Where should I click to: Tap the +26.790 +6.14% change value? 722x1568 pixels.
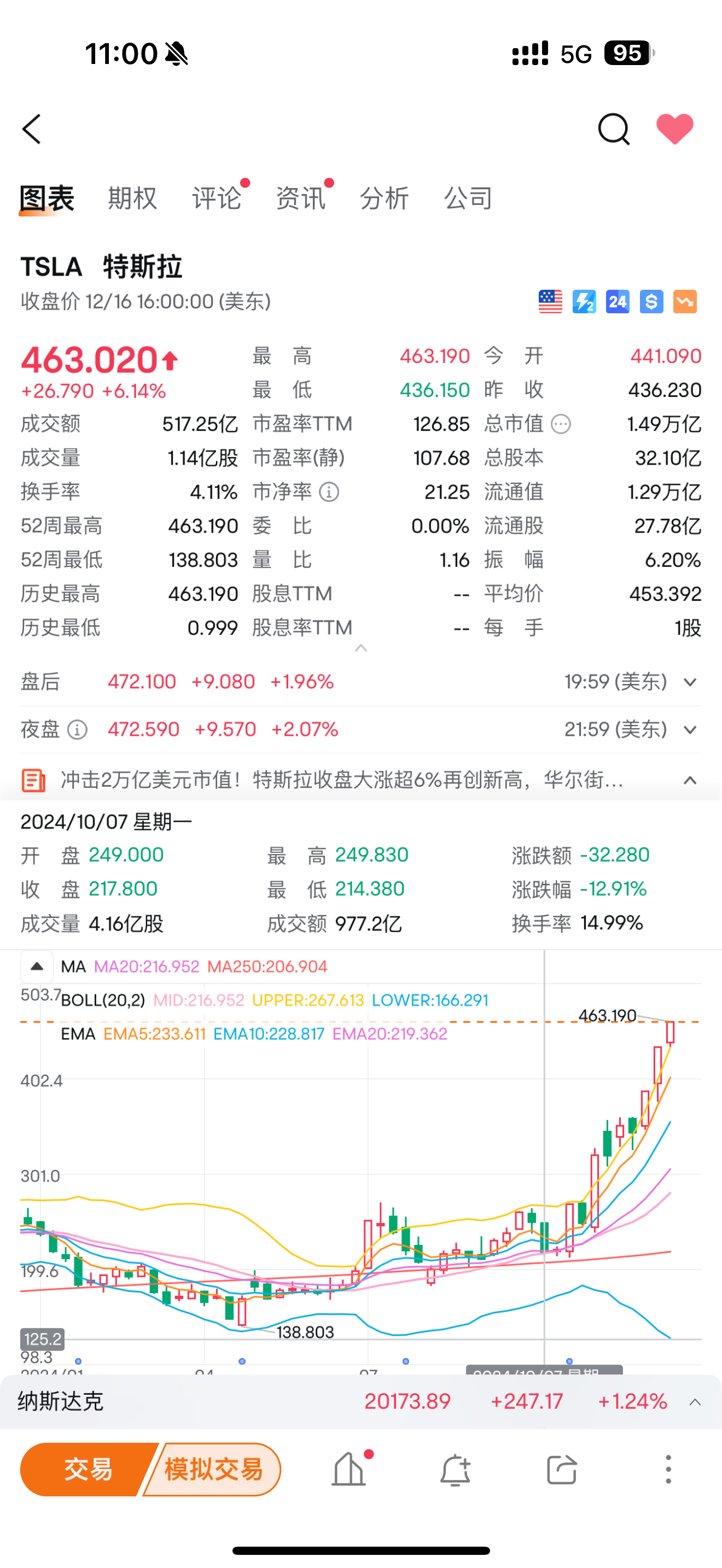93,391
